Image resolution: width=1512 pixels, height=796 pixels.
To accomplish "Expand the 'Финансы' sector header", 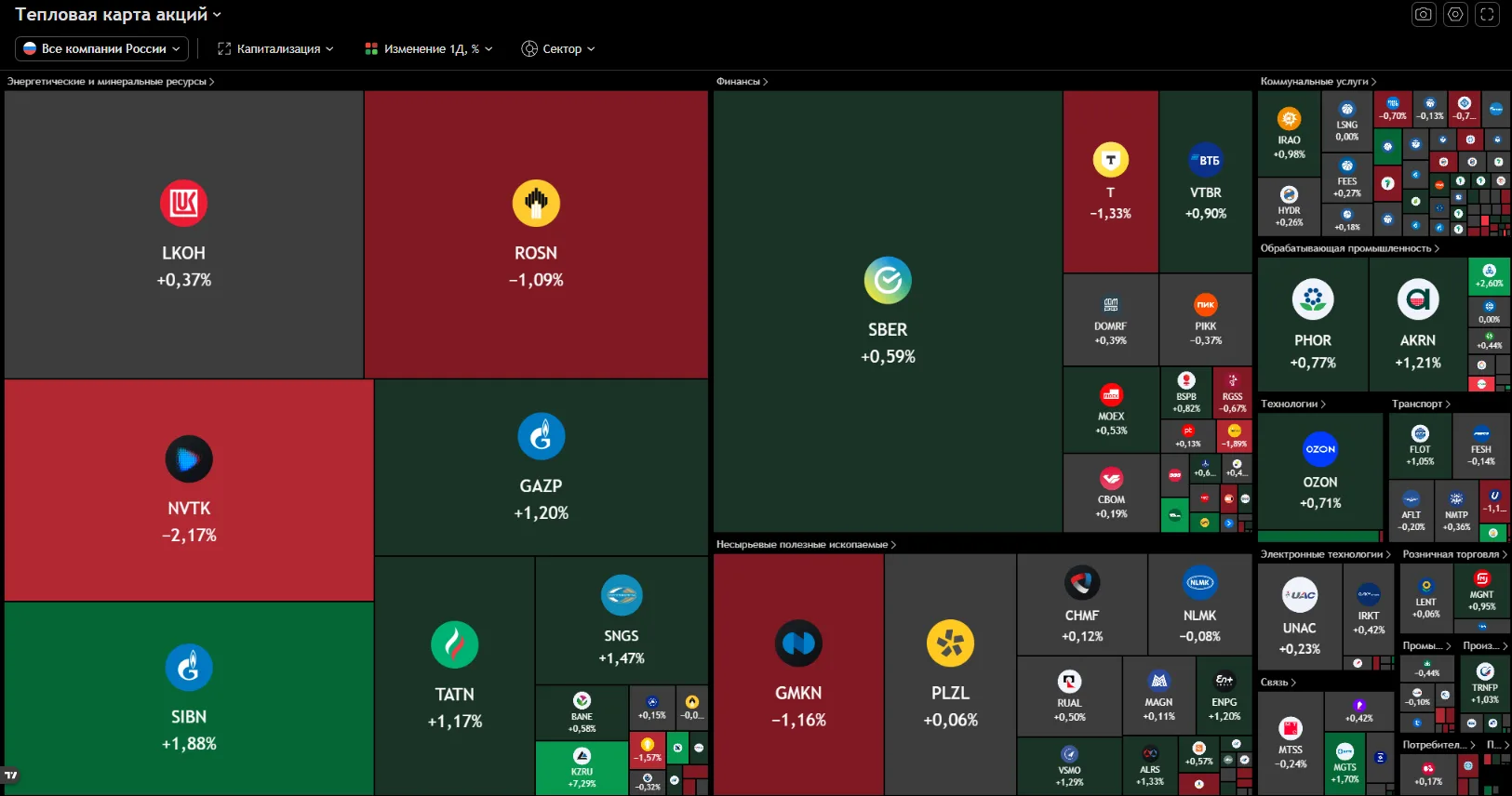I will 742,82.
